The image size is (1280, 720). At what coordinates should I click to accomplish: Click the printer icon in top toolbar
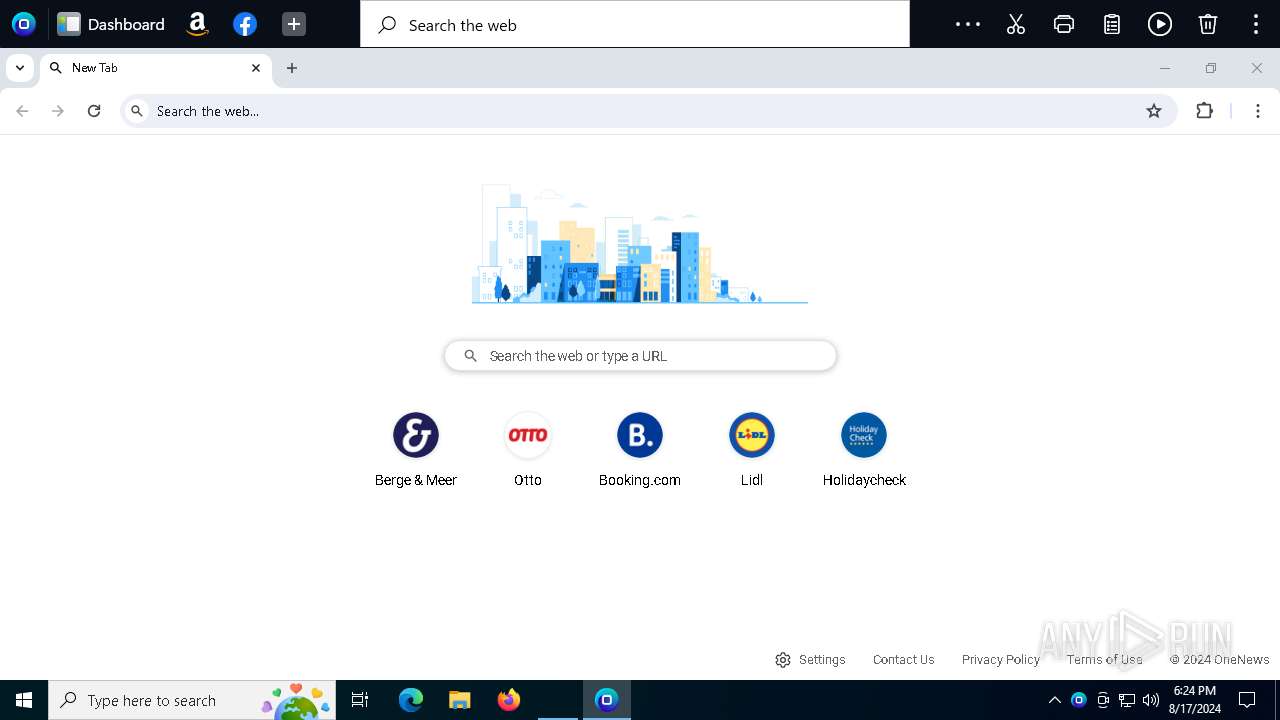1064,24
